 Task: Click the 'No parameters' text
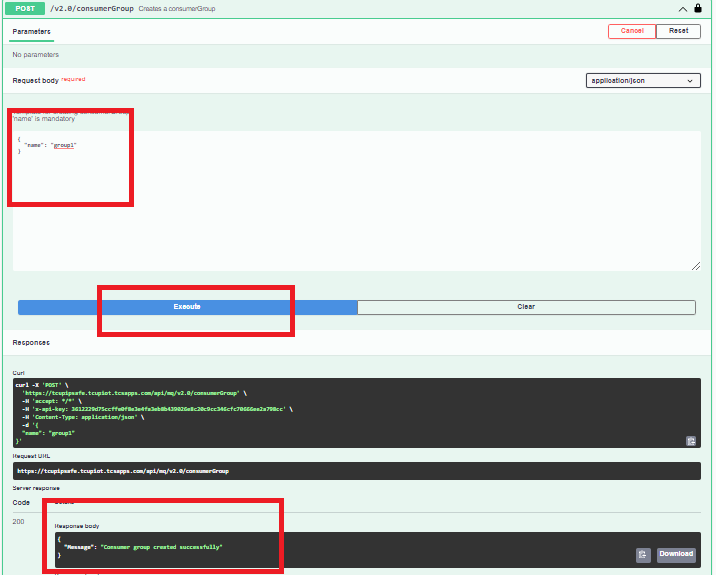pyautogui.click(x=36, y=55)
